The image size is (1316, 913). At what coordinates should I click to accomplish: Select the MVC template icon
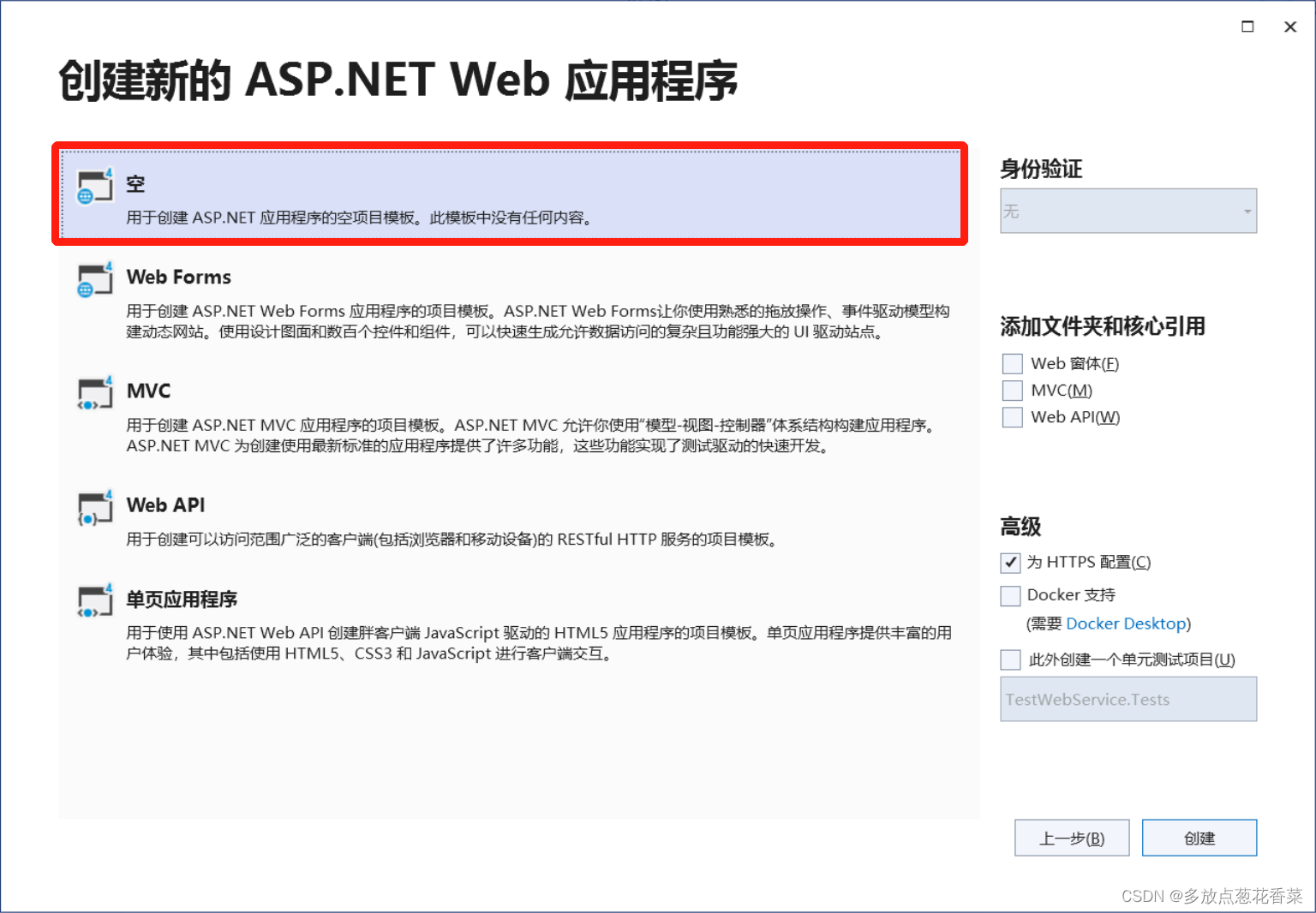click(x=94, y=393)
